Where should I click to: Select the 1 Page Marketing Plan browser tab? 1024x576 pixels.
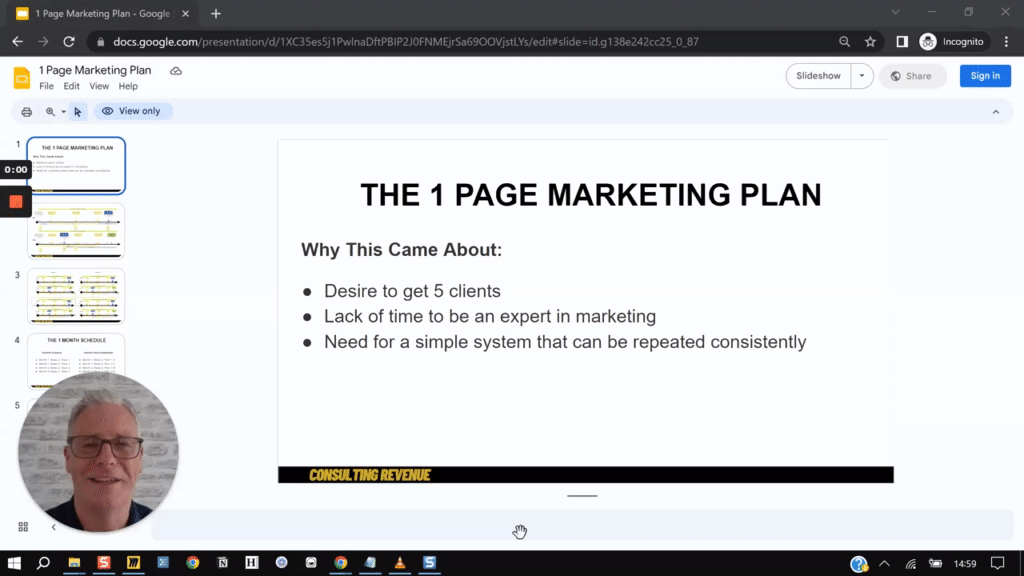100,13
